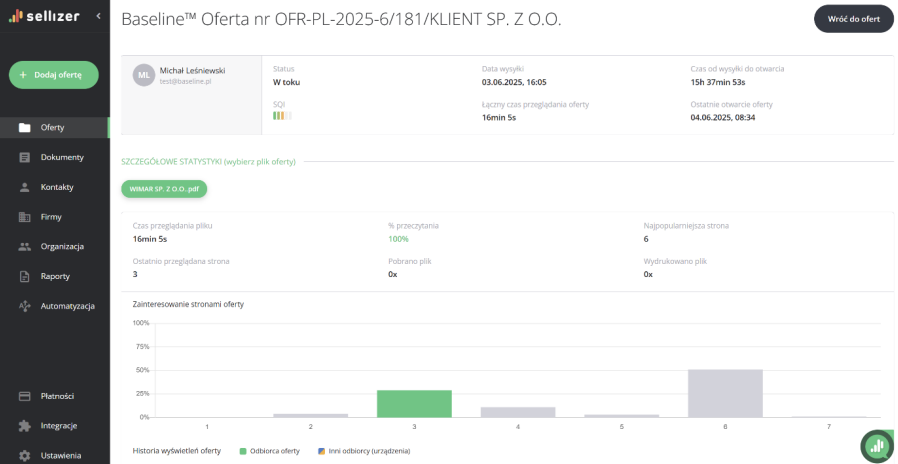Click the green Dodaj ofertę button

[x=54, y=75]
